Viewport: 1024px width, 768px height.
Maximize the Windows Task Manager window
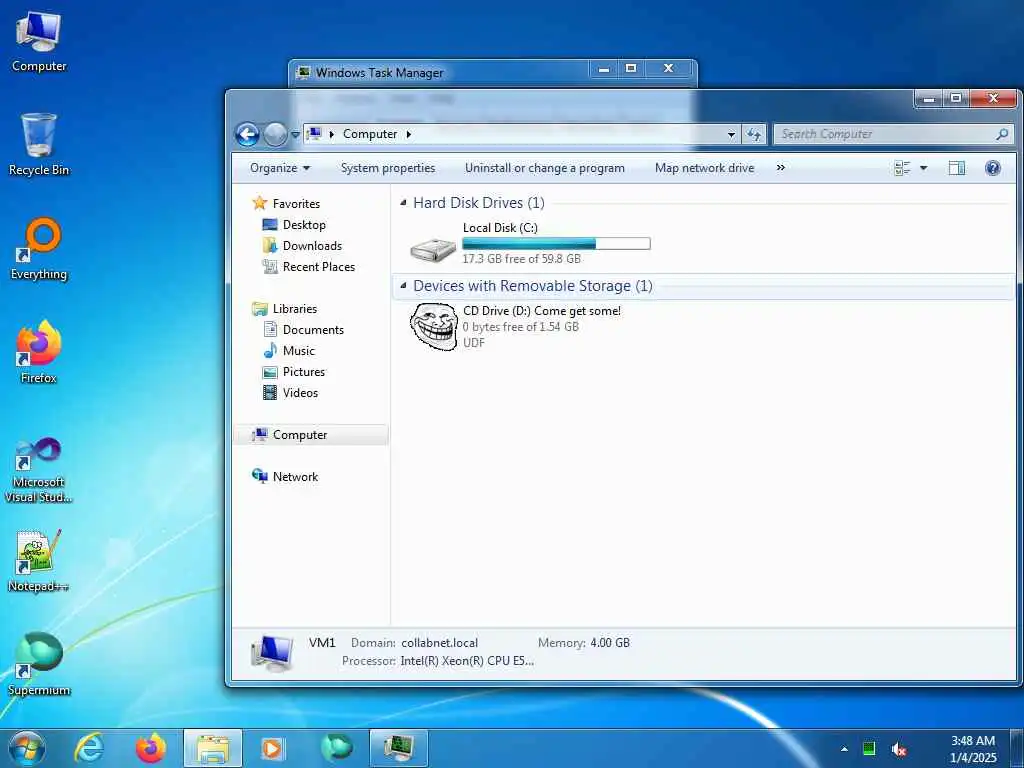631,68
